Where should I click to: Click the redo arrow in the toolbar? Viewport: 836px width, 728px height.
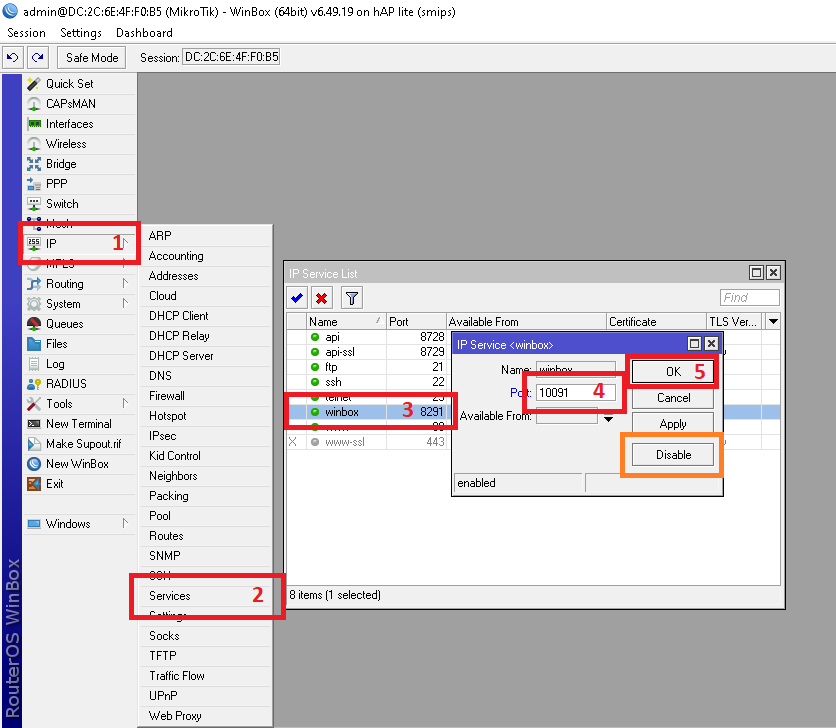pyautogui.click(x=37, y=58)
